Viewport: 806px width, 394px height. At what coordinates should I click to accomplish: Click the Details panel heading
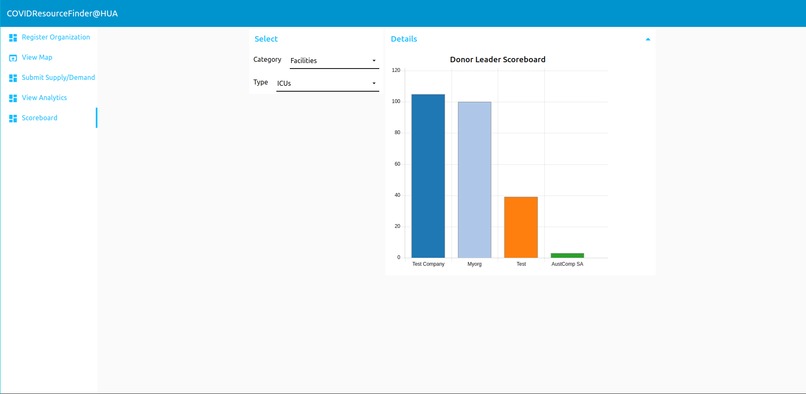[x=404, y=39]
